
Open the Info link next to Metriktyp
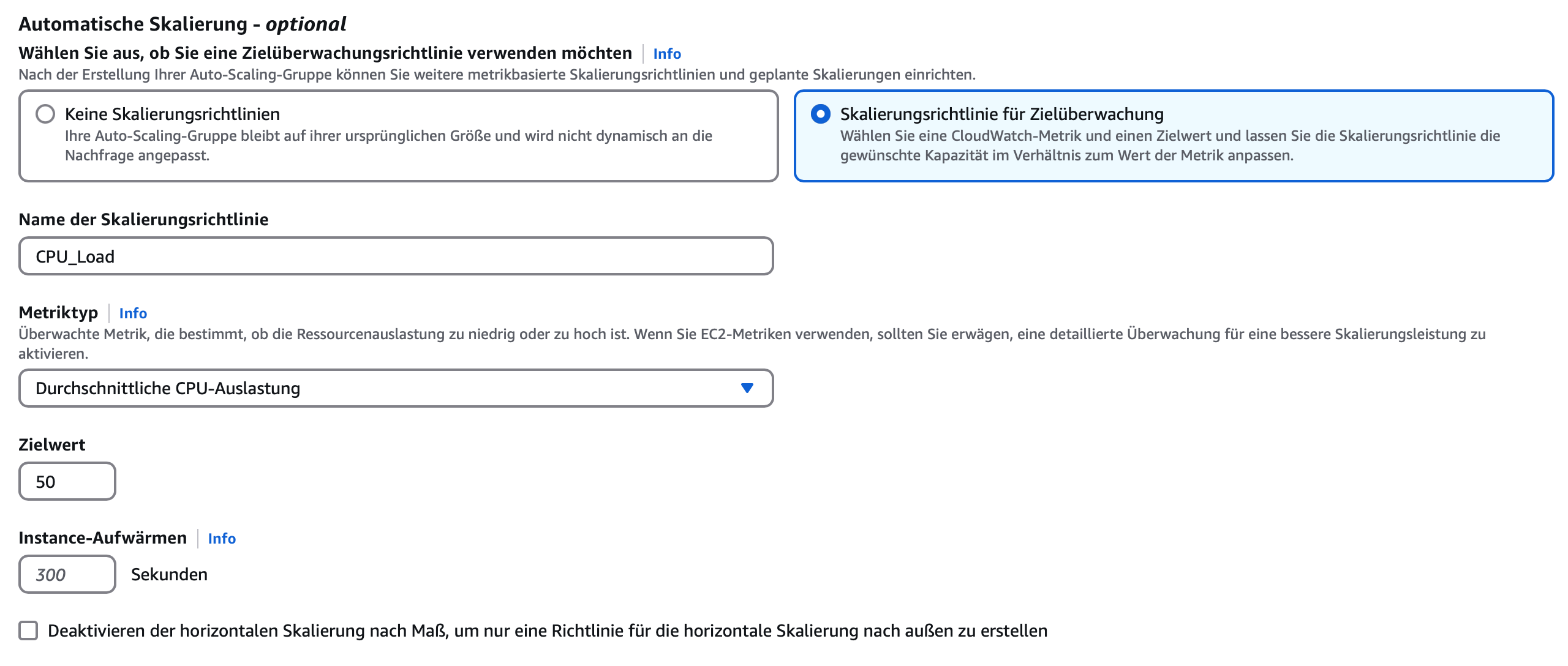133,313
